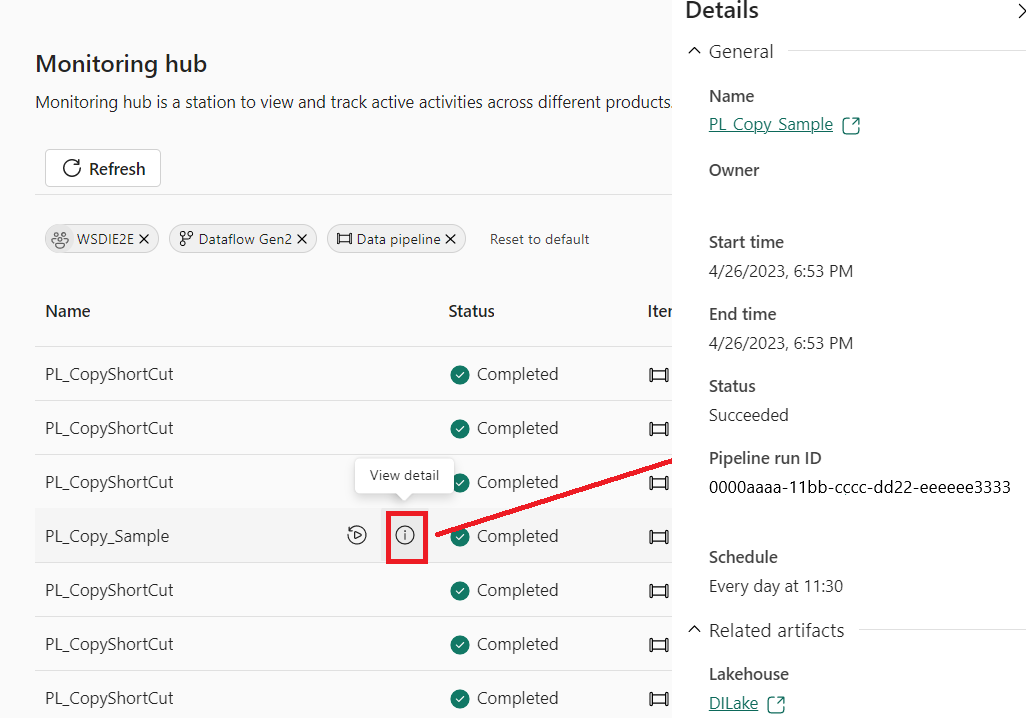Open the DILake lakehouse link
The width and height of the screenshot is (1026, 718).
(733, 704)
